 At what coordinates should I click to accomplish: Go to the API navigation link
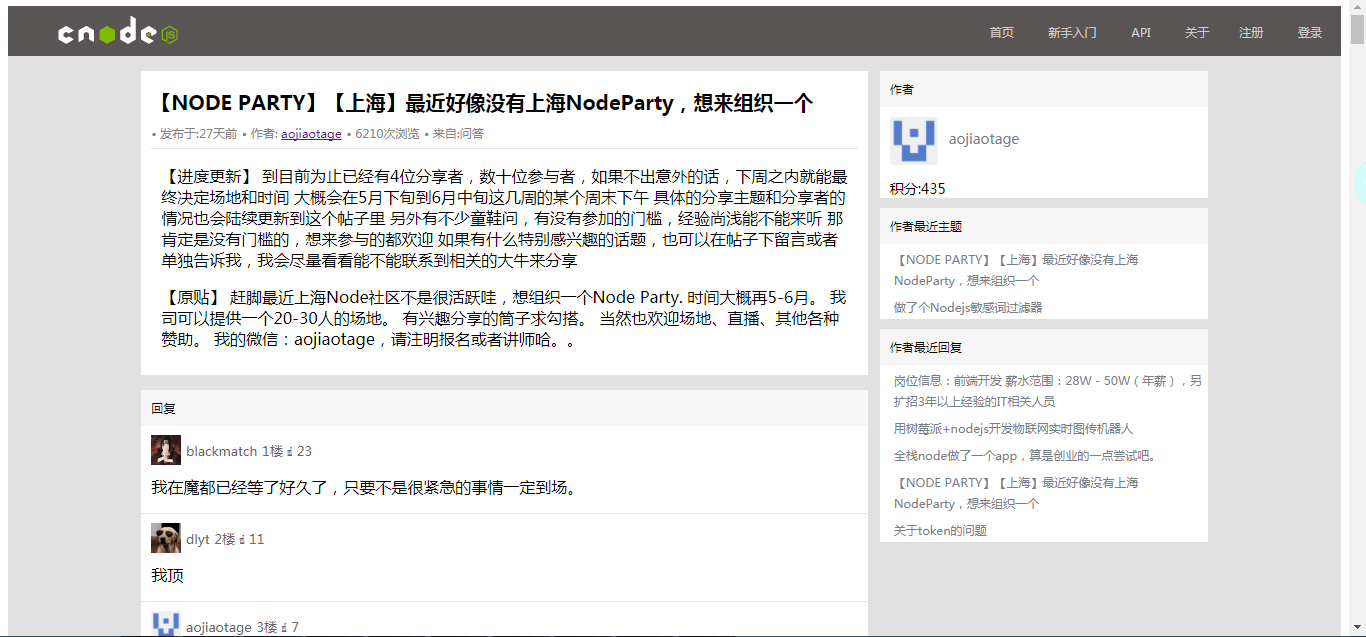[x=1141, y=32]
